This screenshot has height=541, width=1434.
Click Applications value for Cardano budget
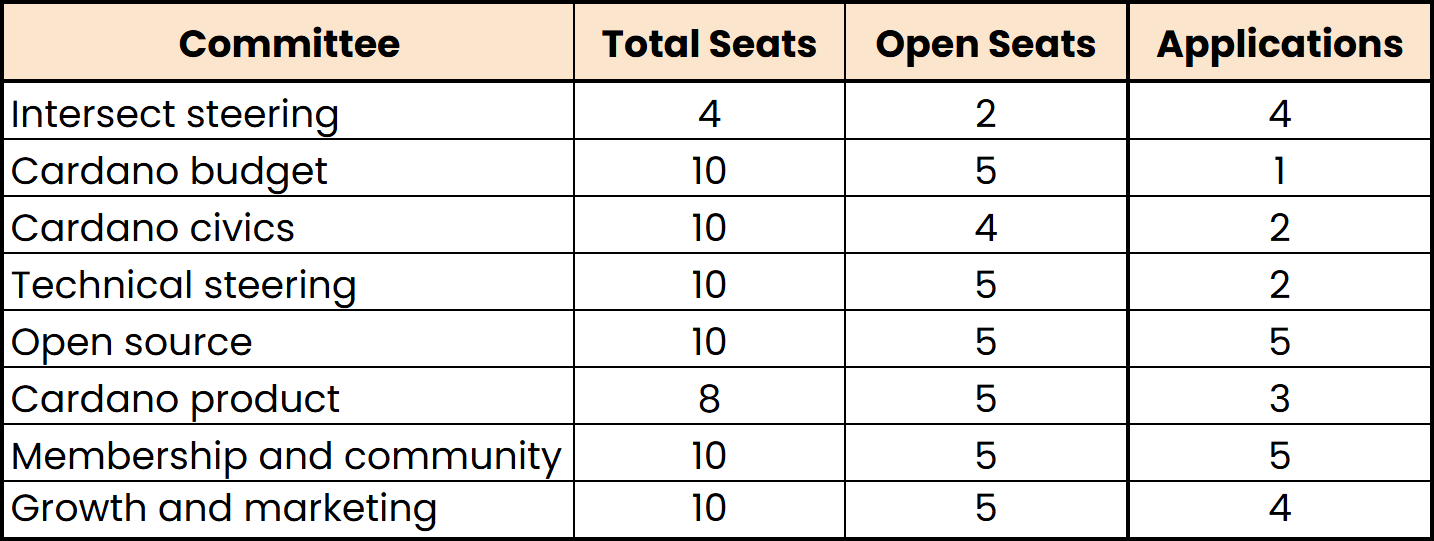1280,171
